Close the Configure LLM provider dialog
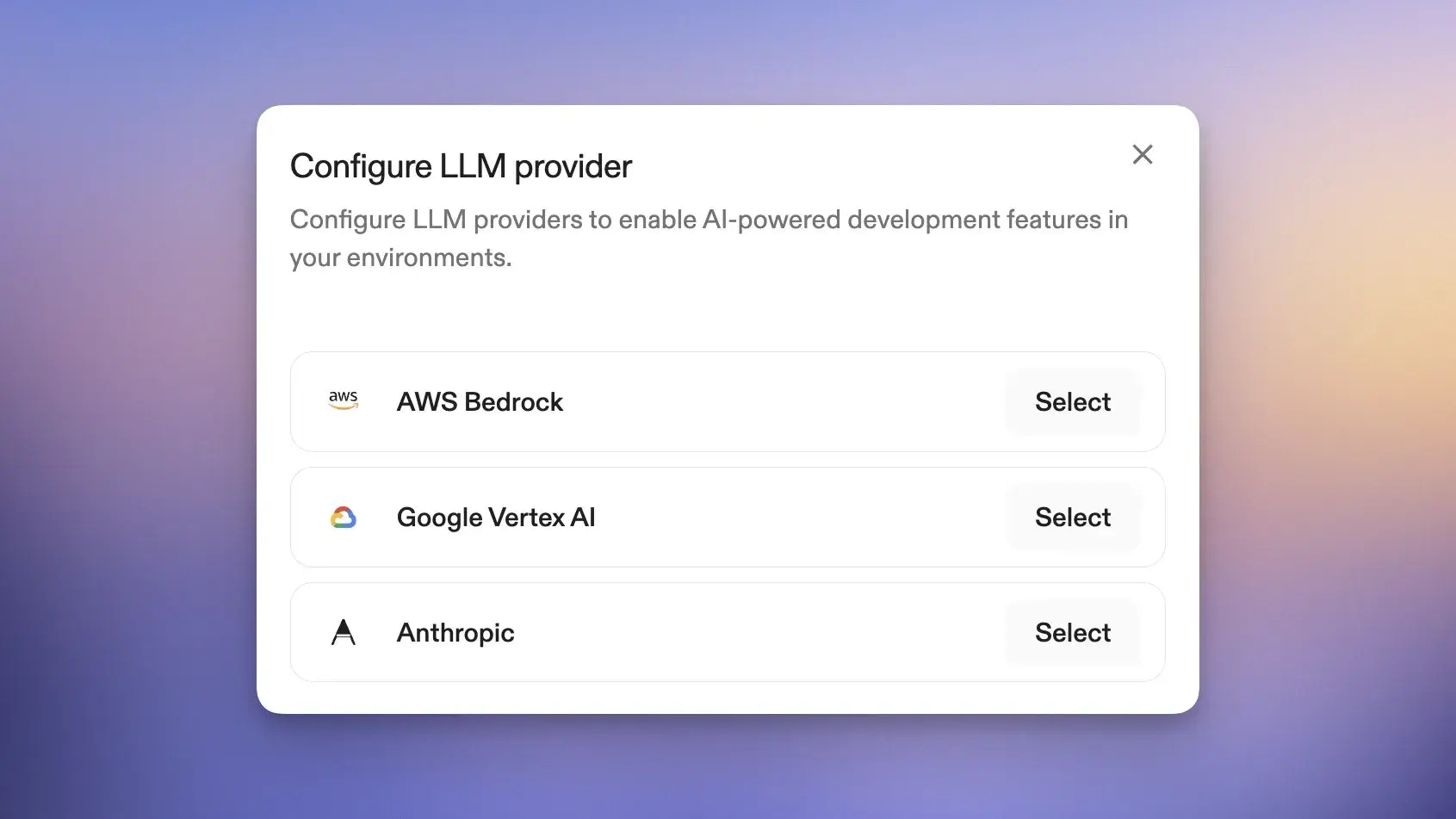Viewport: 1456px width, 819px height. 1143,154
